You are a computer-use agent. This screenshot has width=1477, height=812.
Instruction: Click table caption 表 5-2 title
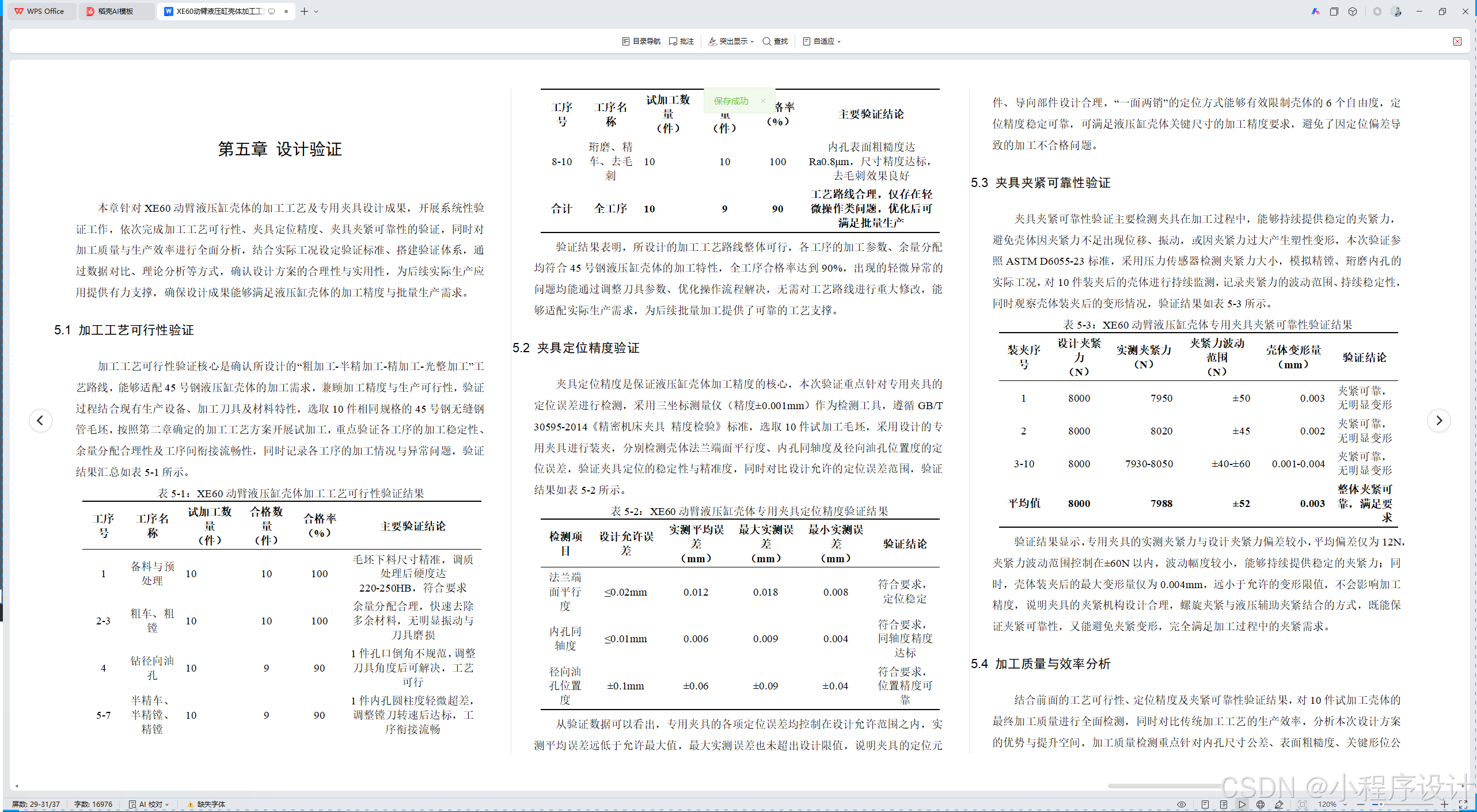[749, 511]
